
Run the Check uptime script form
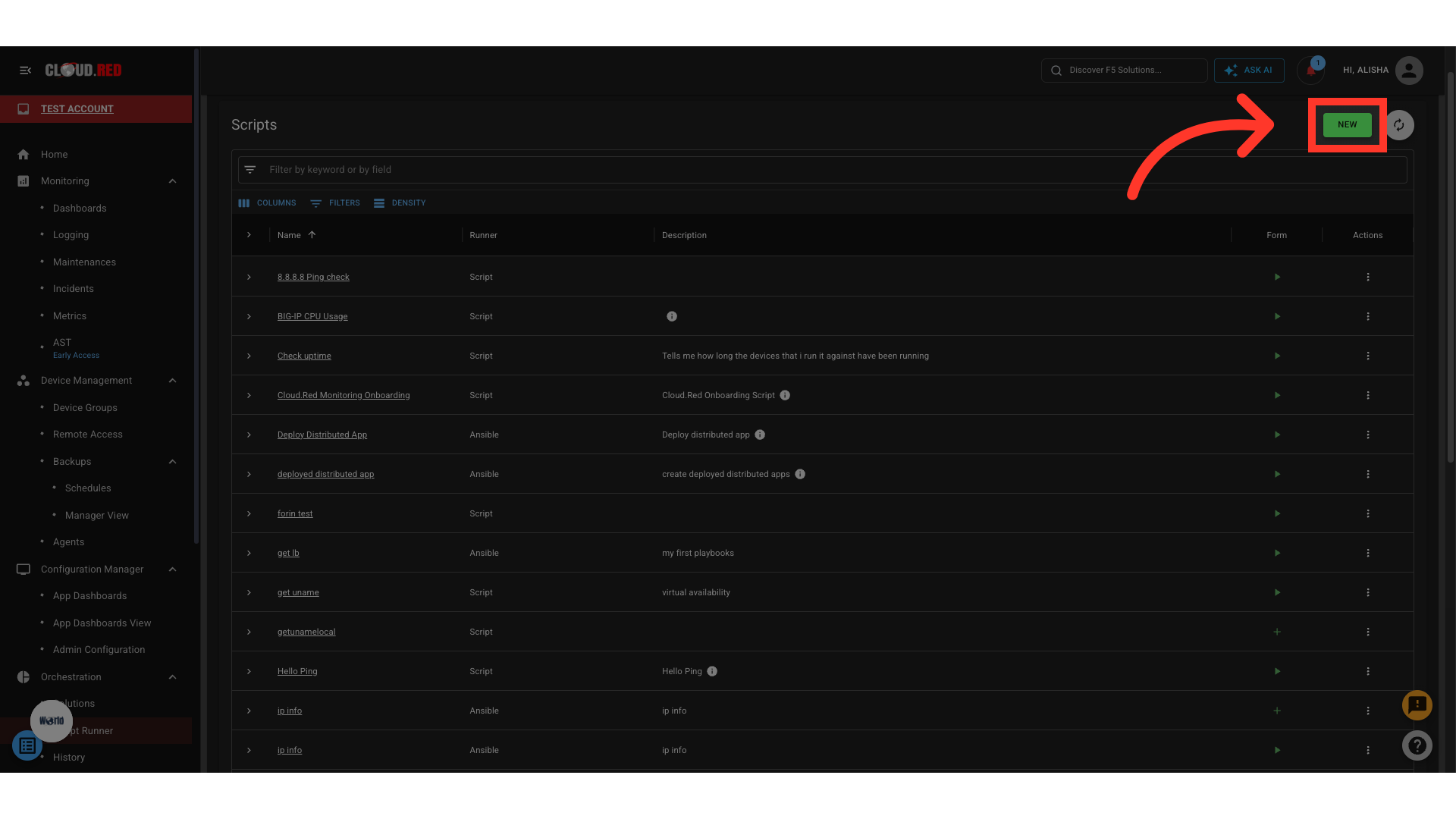pyautogui.click(x=1277, y=356)
